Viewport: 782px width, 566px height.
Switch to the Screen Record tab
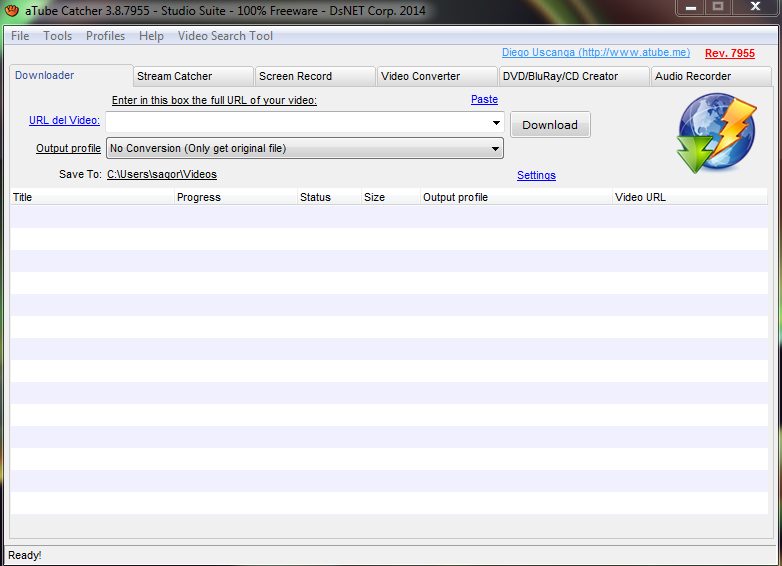(x=315, y=76)
